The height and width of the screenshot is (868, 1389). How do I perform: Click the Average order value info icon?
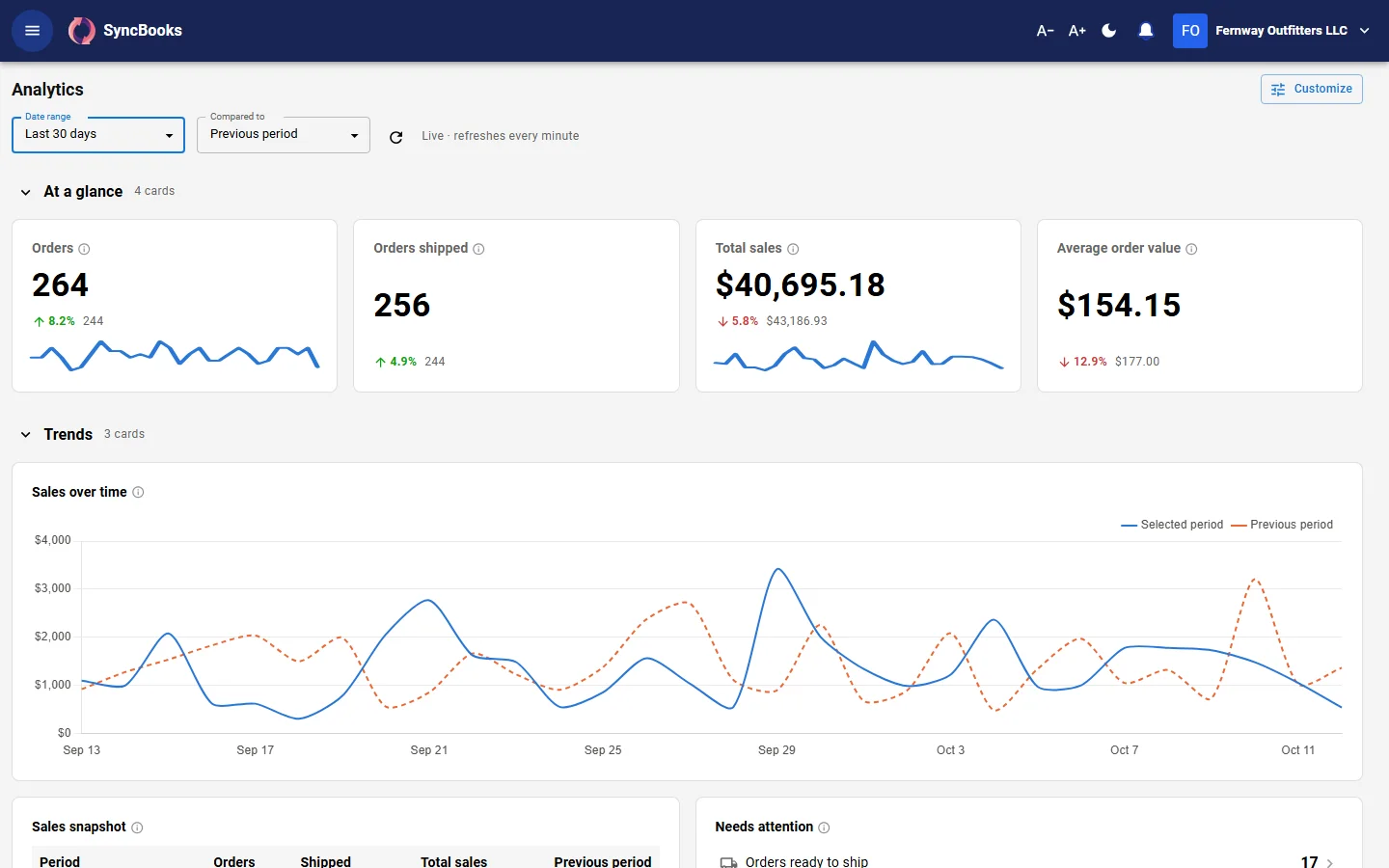click(x=1191, y=249)
